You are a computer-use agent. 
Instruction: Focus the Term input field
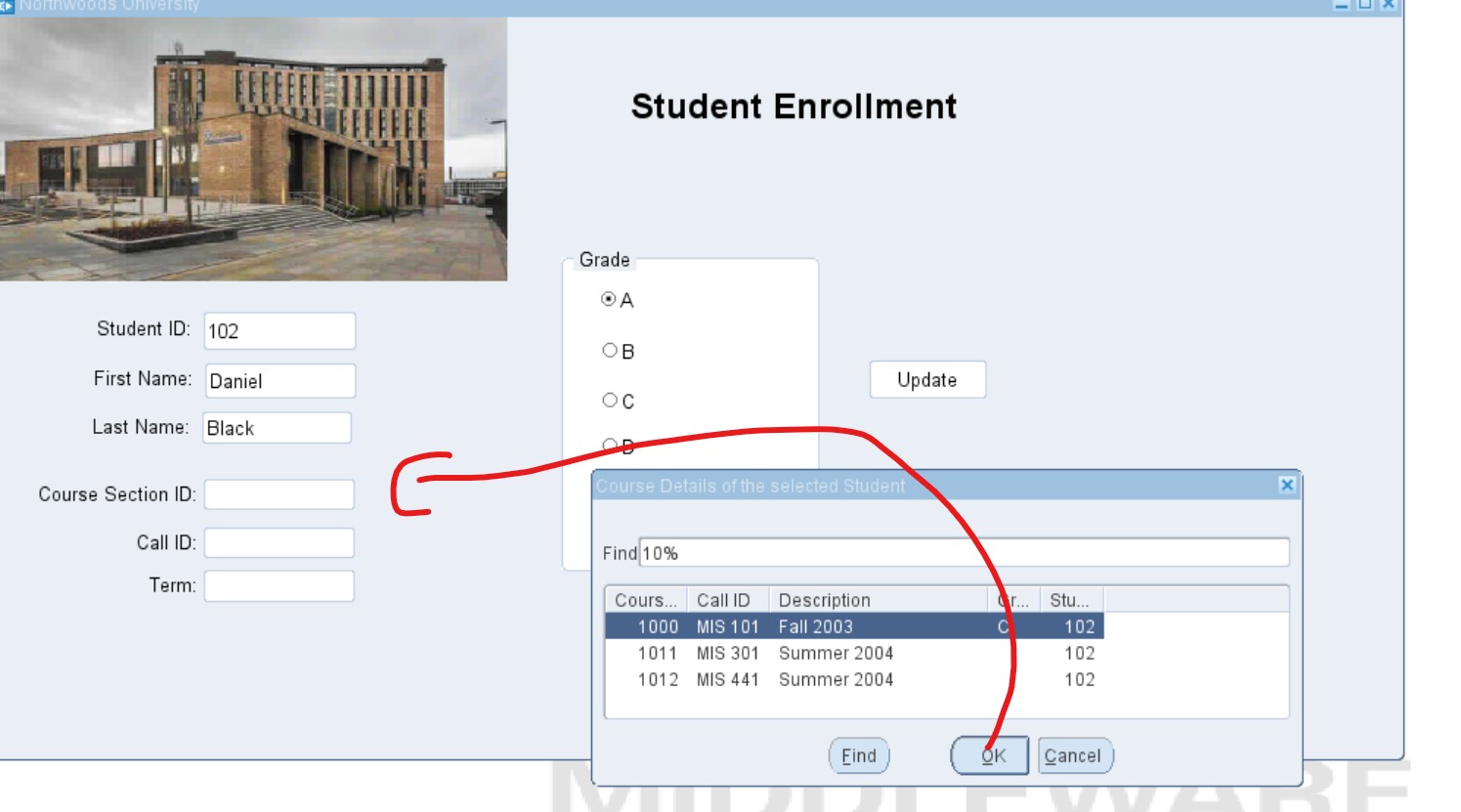click(x=279, y=586)
